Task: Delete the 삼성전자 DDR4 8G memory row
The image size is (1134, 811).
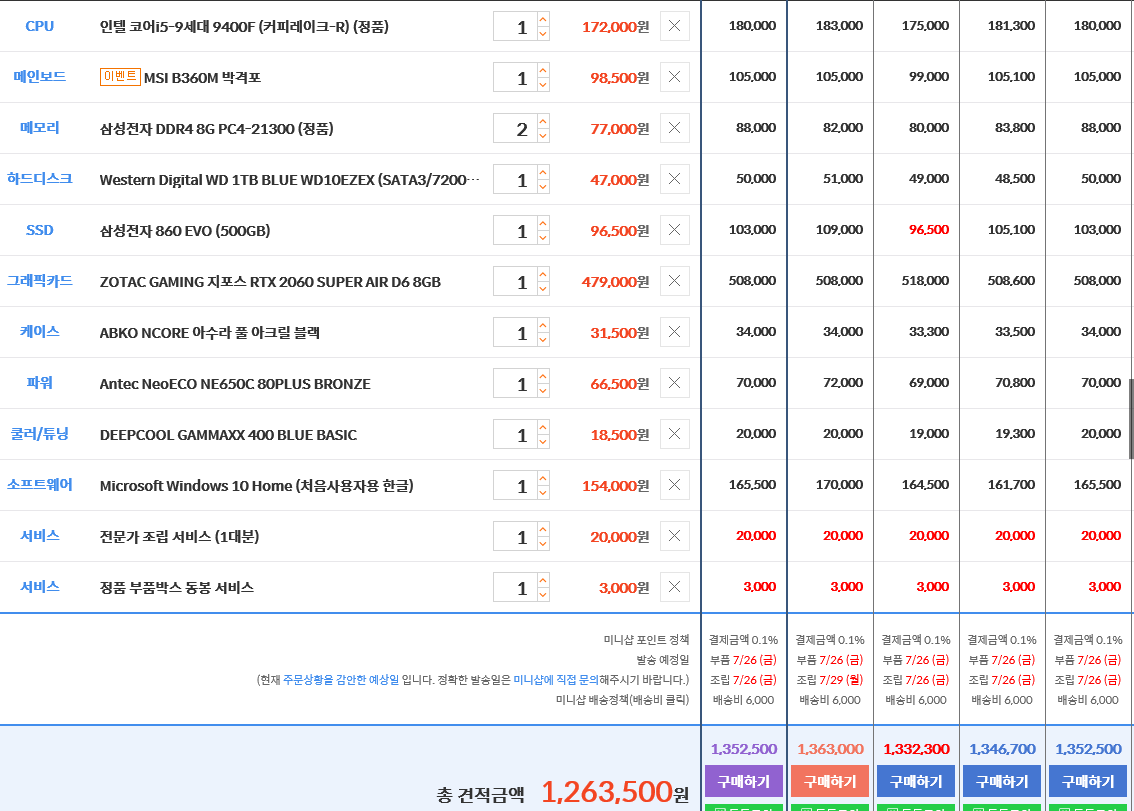Action: point(674,128)
